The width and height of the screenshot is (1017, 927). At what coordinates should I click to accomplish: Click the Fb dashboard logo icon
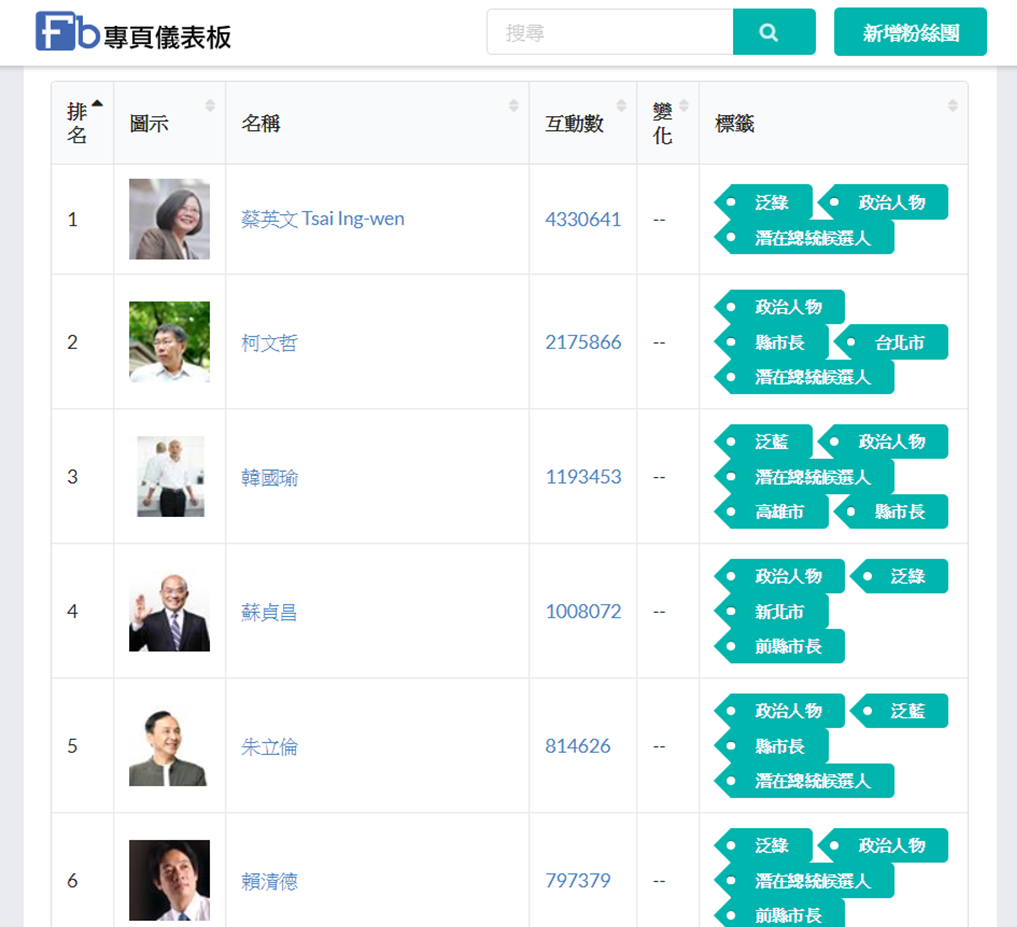(x=67, y=31)
